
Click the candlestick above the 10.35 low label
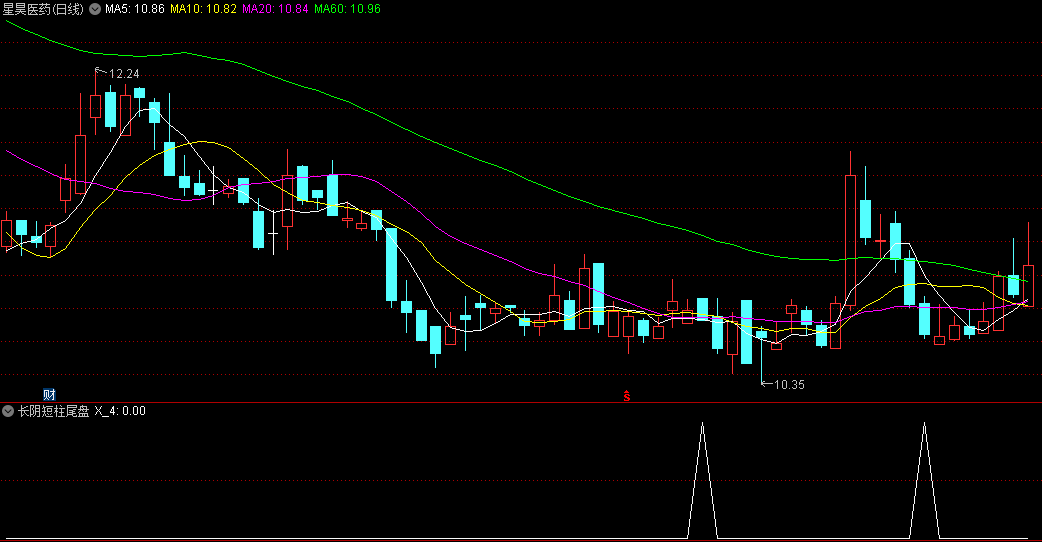point(762,335)
